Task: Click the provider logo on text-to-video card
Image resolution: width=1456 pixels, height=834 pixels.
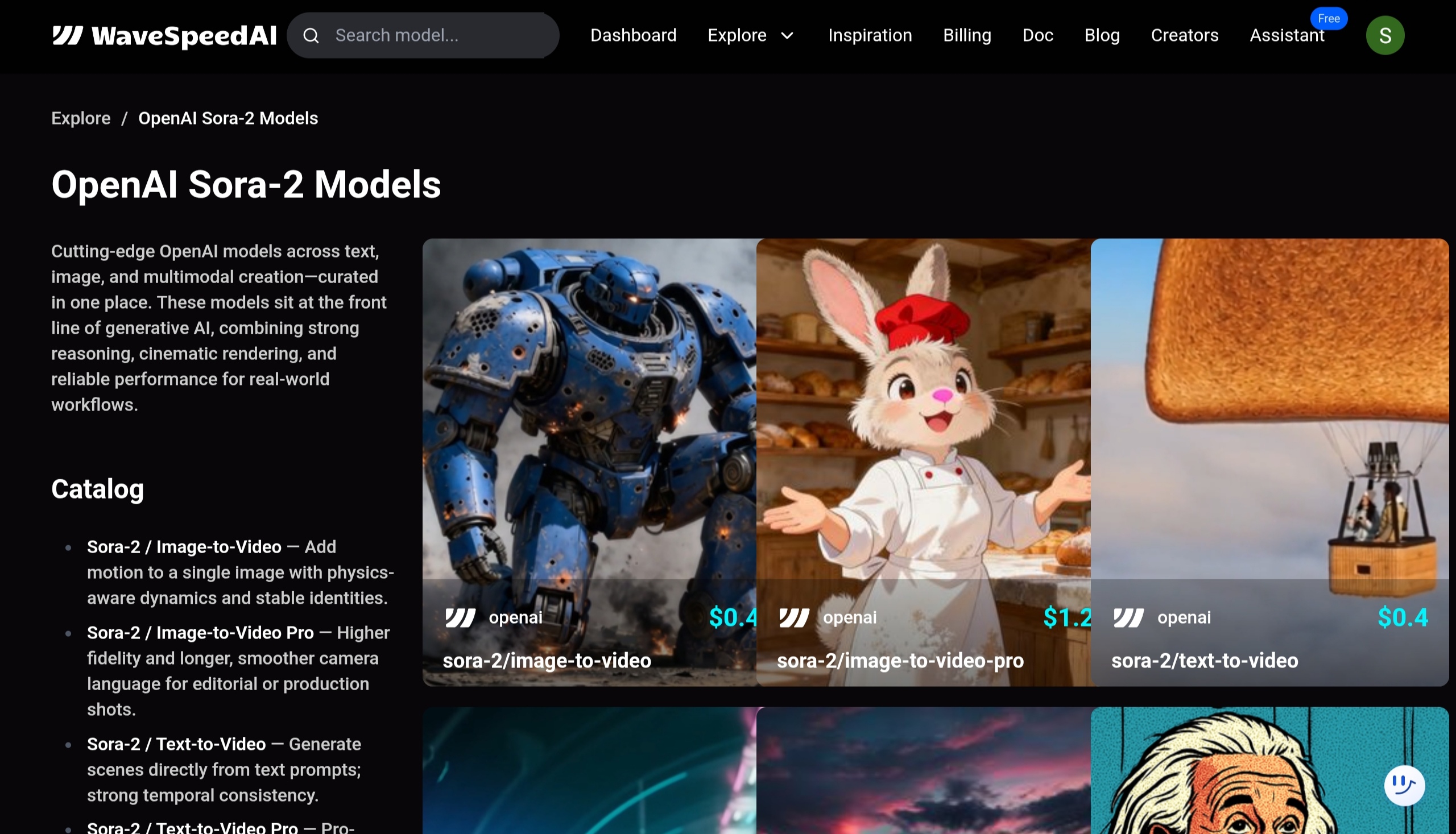Action: (1128, 617)
